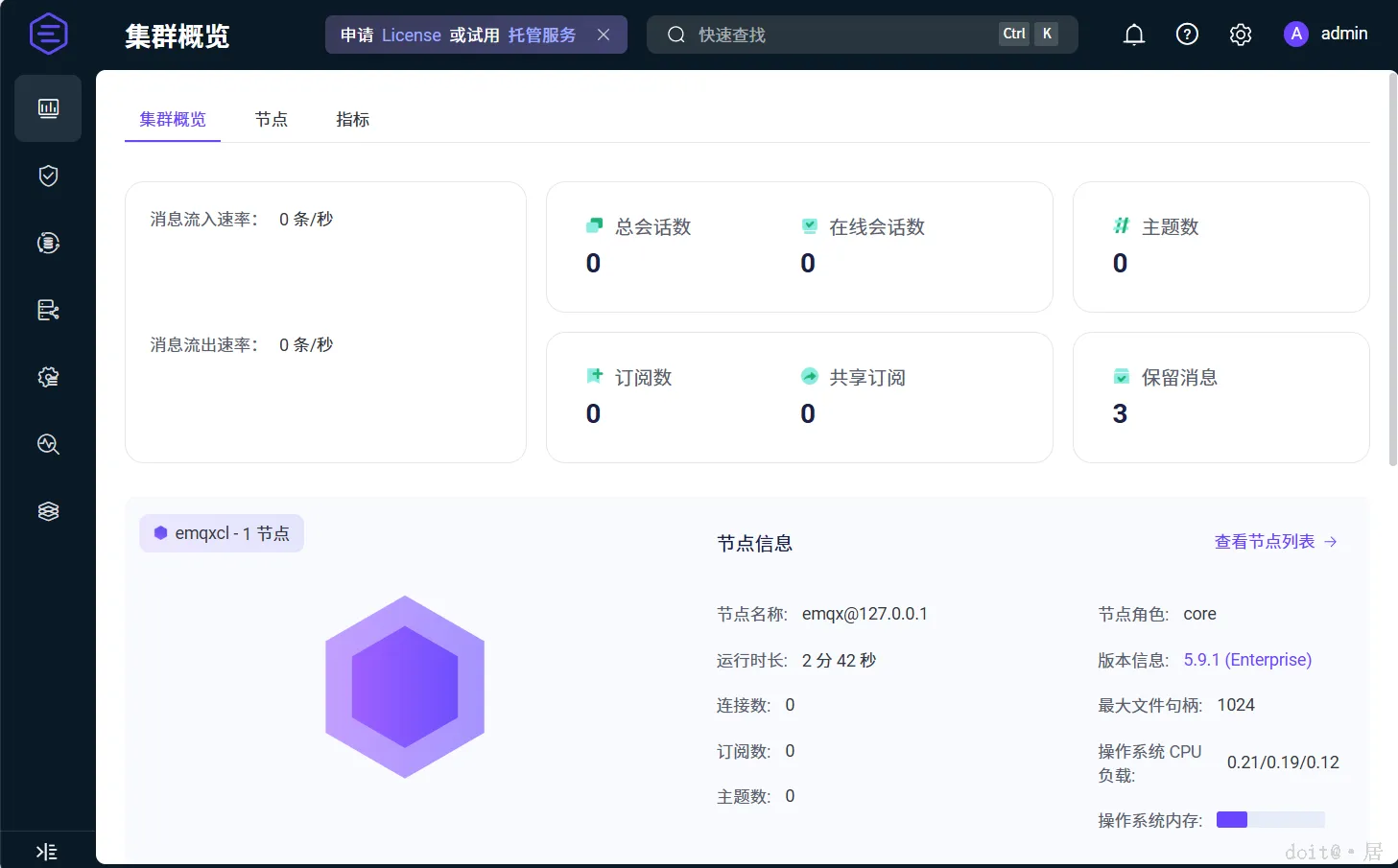Open the 5.9.1 (Enterprise) version link
Screen dimensions: 1398x868
click(1246, 659)
